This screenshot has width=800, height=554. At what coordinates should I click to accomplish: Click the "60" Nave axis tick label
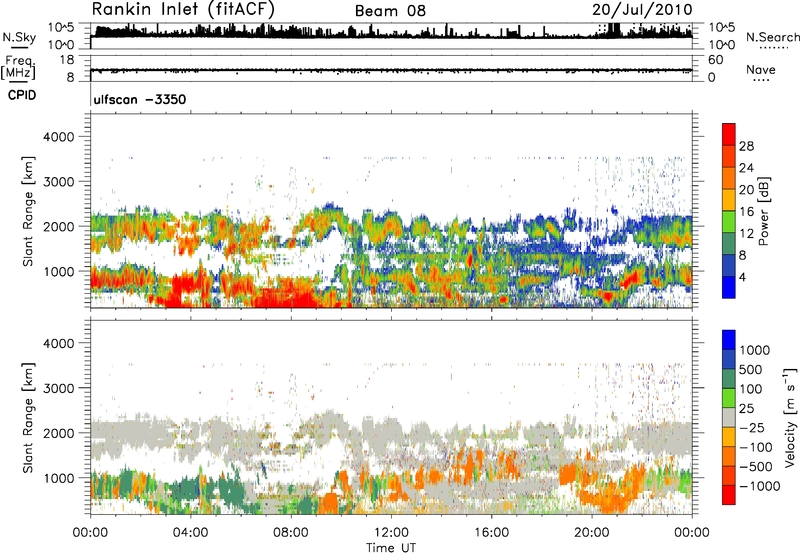coord(715,60)
